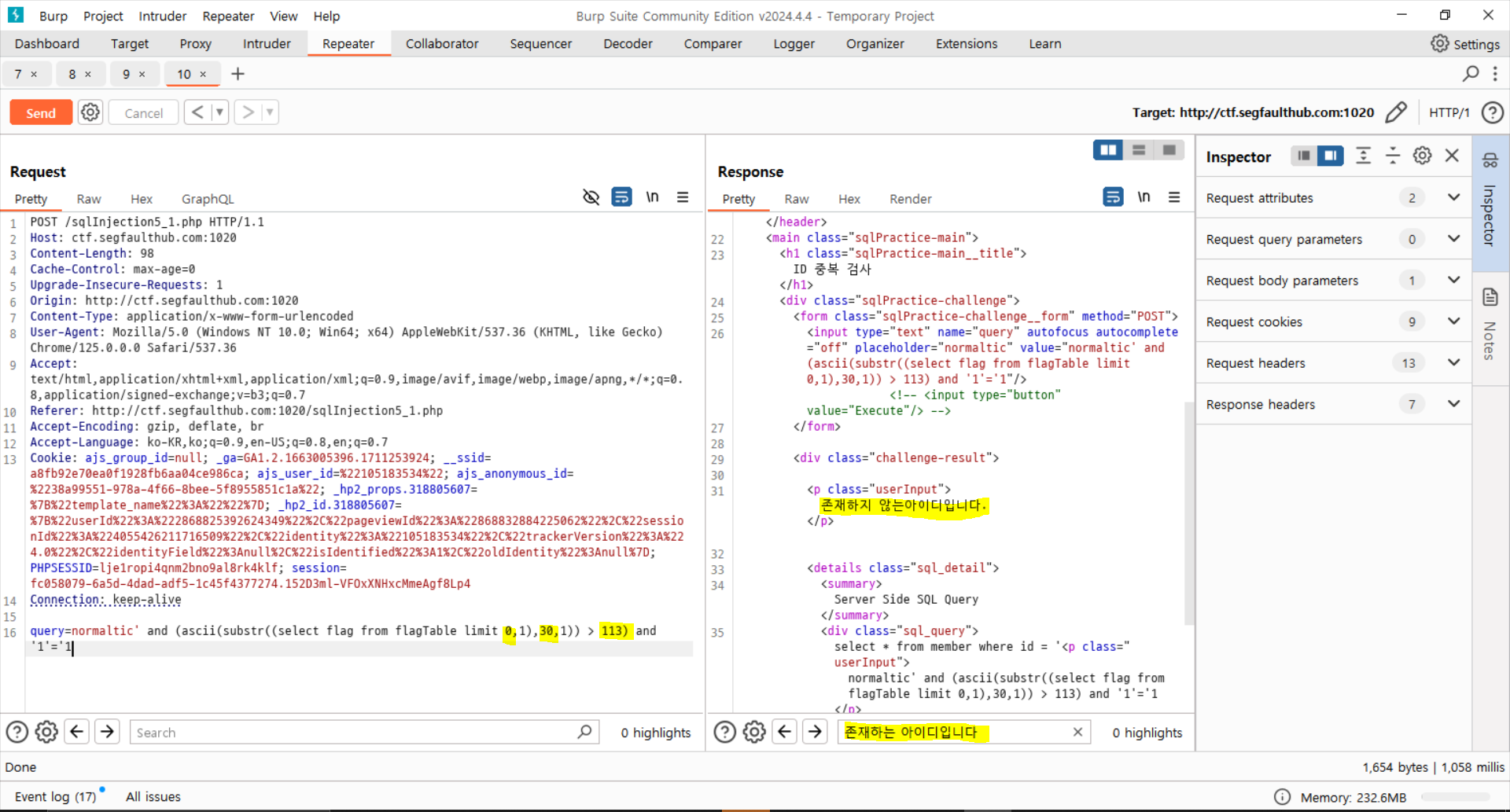Image resolution: width=1510 pixels, height=812 pixels.
Task: Go to next request in history
Action: [x=248, y=112]
